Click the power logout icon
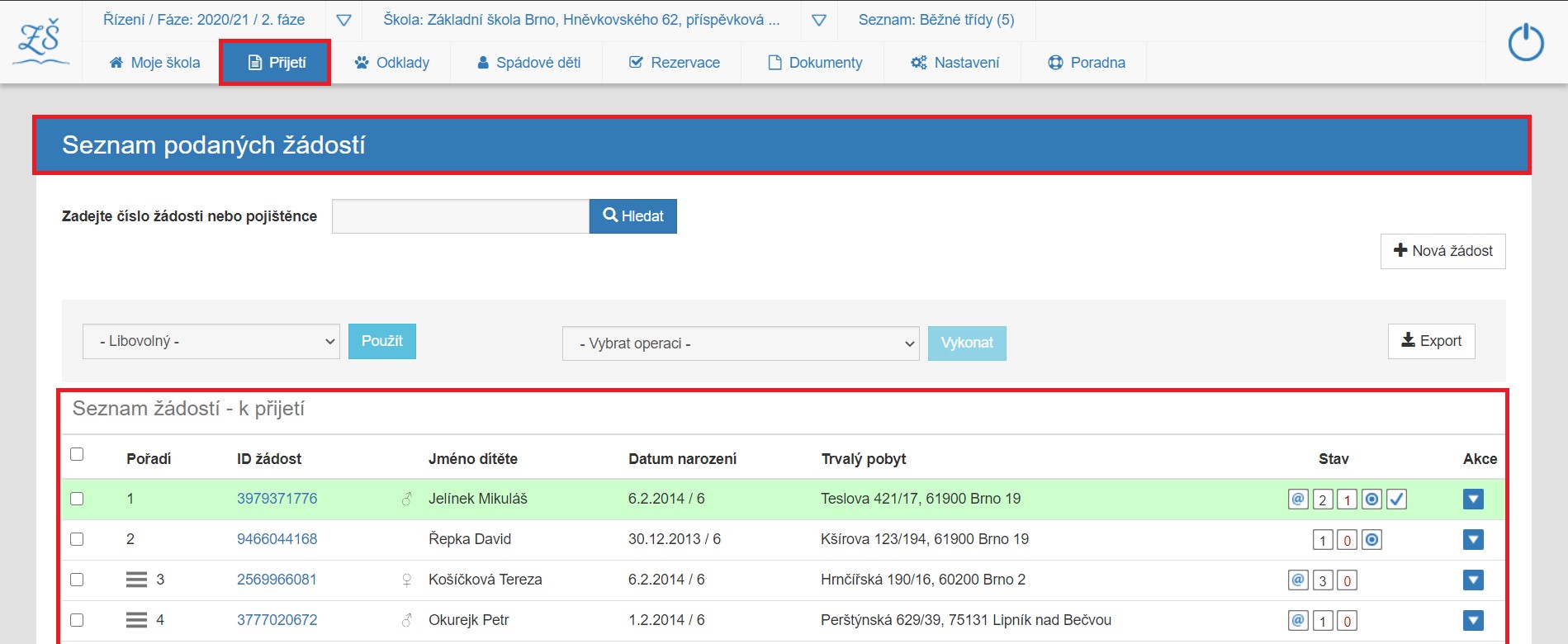Image resolution: width=1568 pixels, height=644 pixels. [x=1525, y=42]
